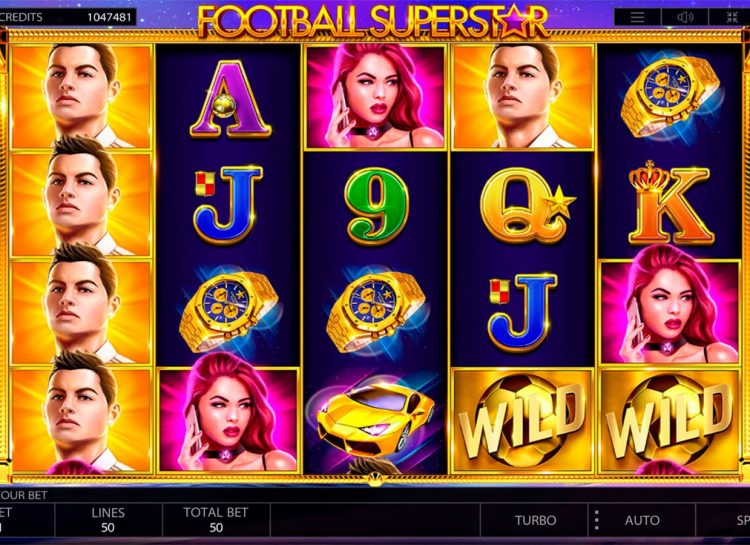This screenshot has height=545, width=750.
Task: Click the purple A symbol
Action: coord(230,99)
